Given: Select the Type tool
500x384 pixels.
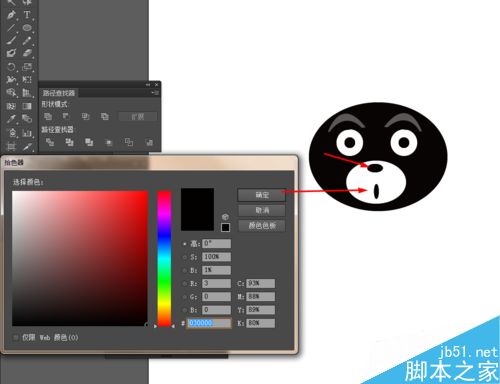Looking at the screenshot, I should 27,15.
